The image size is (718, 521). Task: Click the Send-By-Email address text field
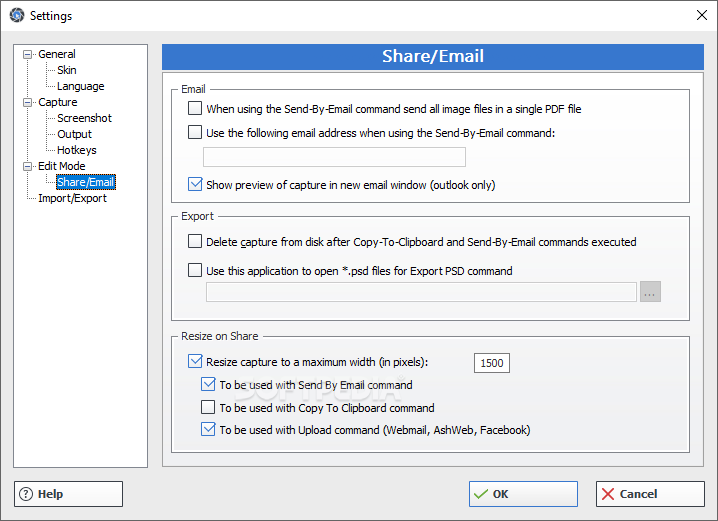tap(334, 157)
